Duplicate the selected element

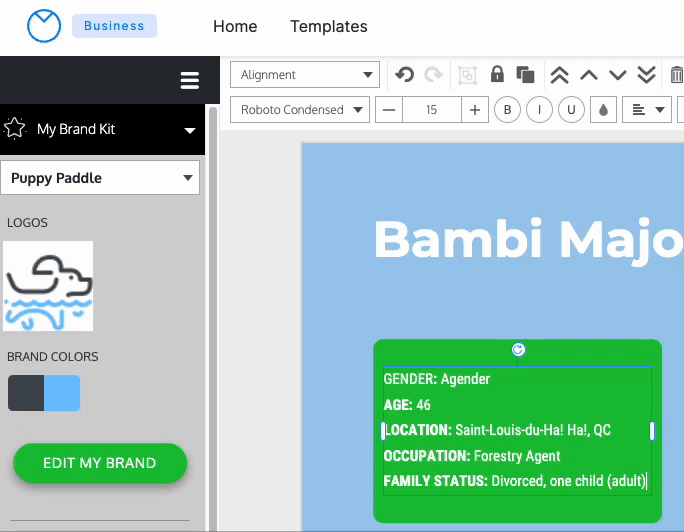(525, 75)
